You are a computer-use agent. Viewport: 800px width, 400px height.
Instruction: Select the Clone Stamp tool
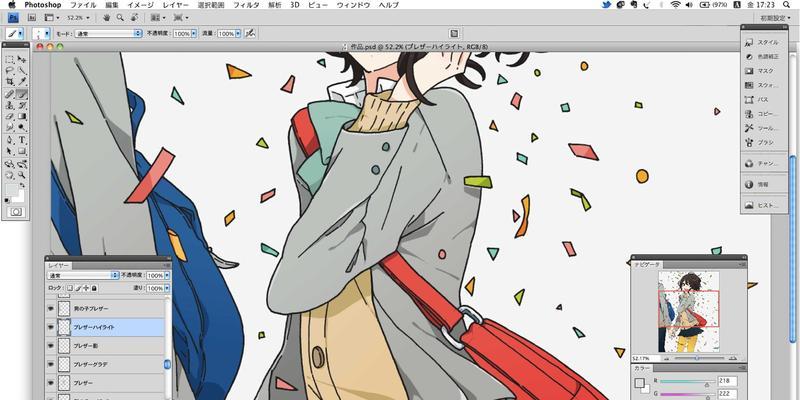tap(9, 105)
